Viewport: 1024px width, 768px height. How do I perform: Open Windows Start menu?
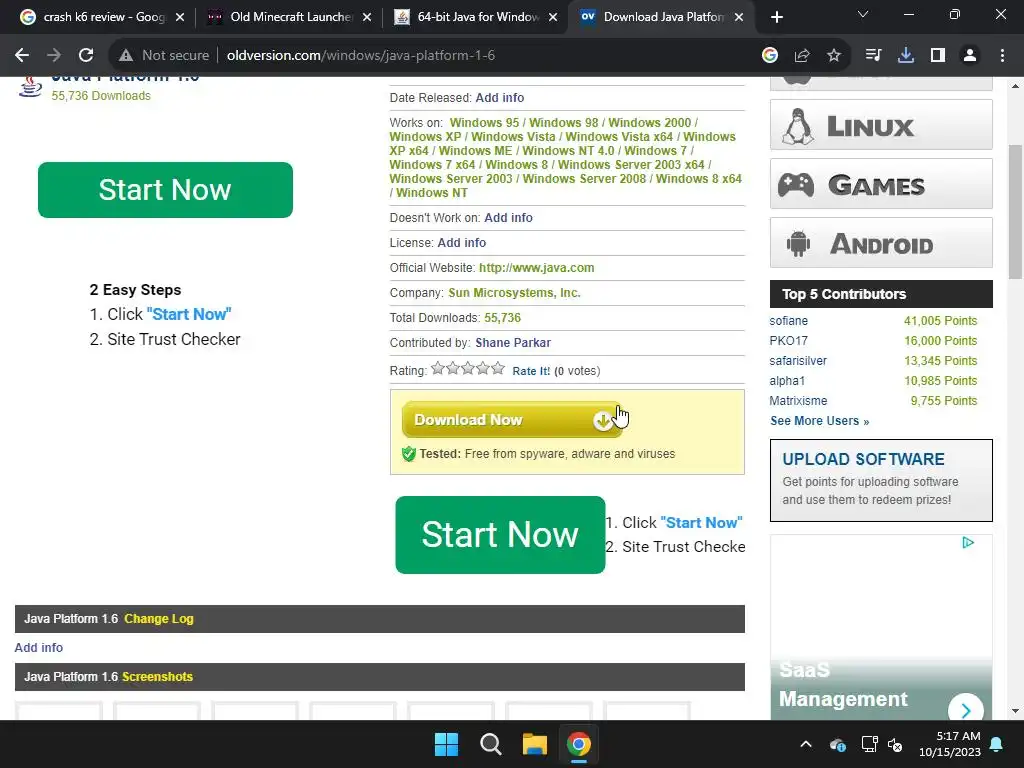447,744
